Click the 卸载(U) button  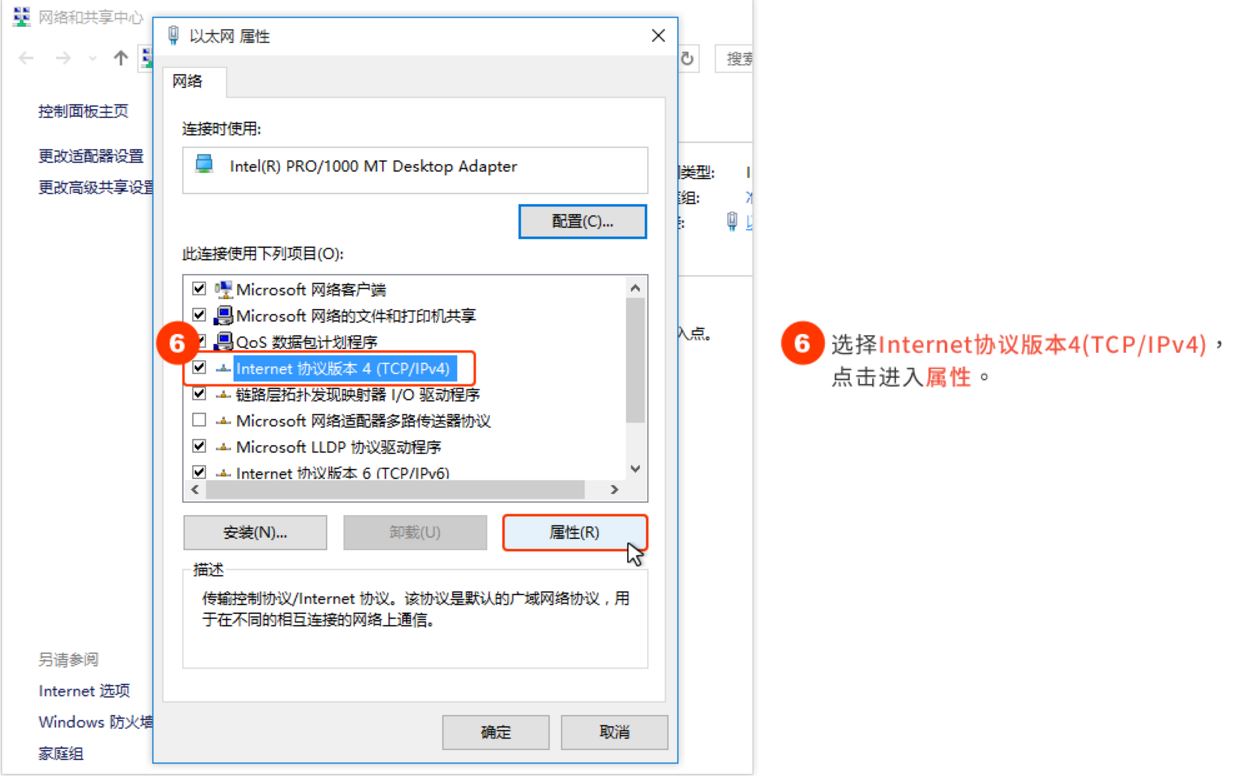(x=414, y=533)
